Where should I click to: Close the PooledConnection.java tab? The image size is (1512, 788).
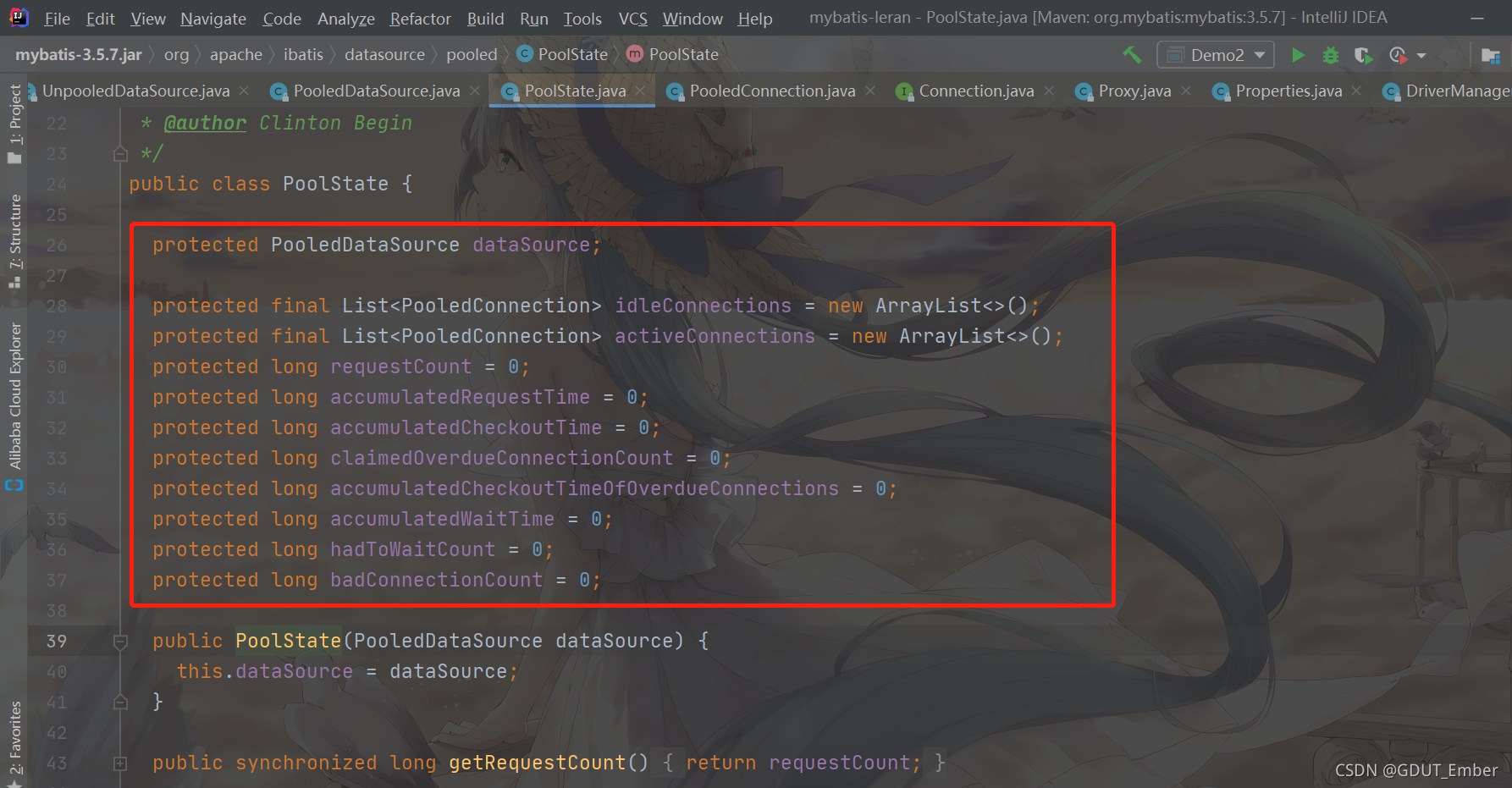click(x=870, y=91)
